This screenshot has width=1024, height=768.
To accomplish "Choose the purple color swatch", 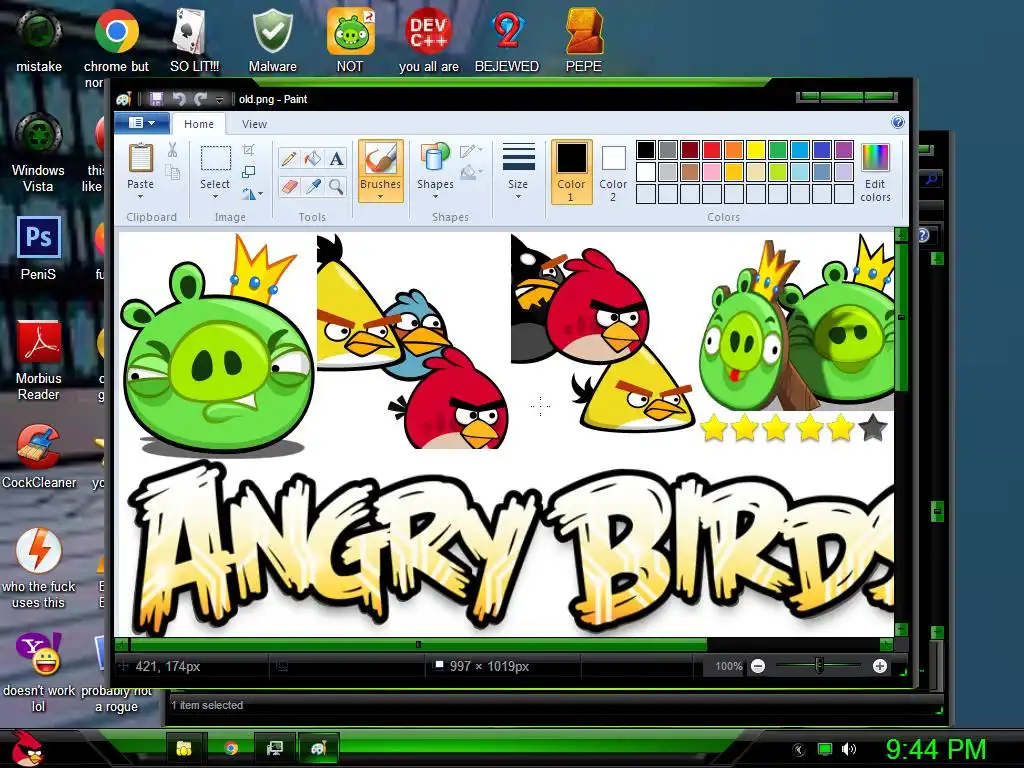I will (844, 150).
